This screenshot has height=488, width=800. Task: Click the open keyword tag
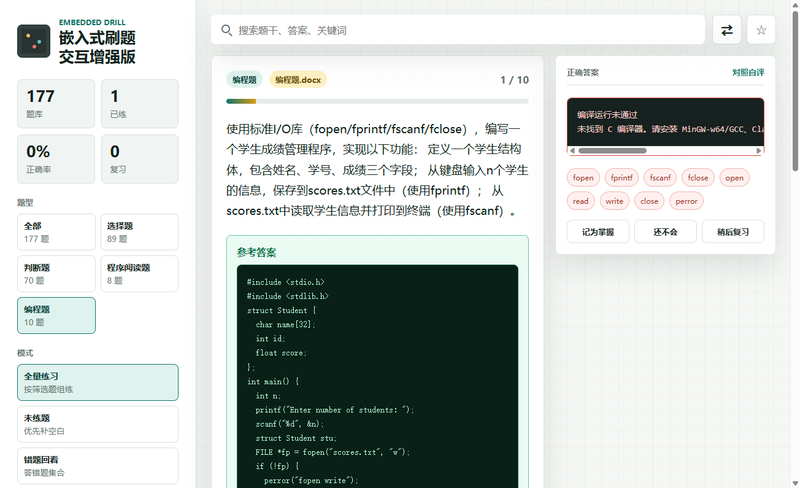(x=734, y=178)
